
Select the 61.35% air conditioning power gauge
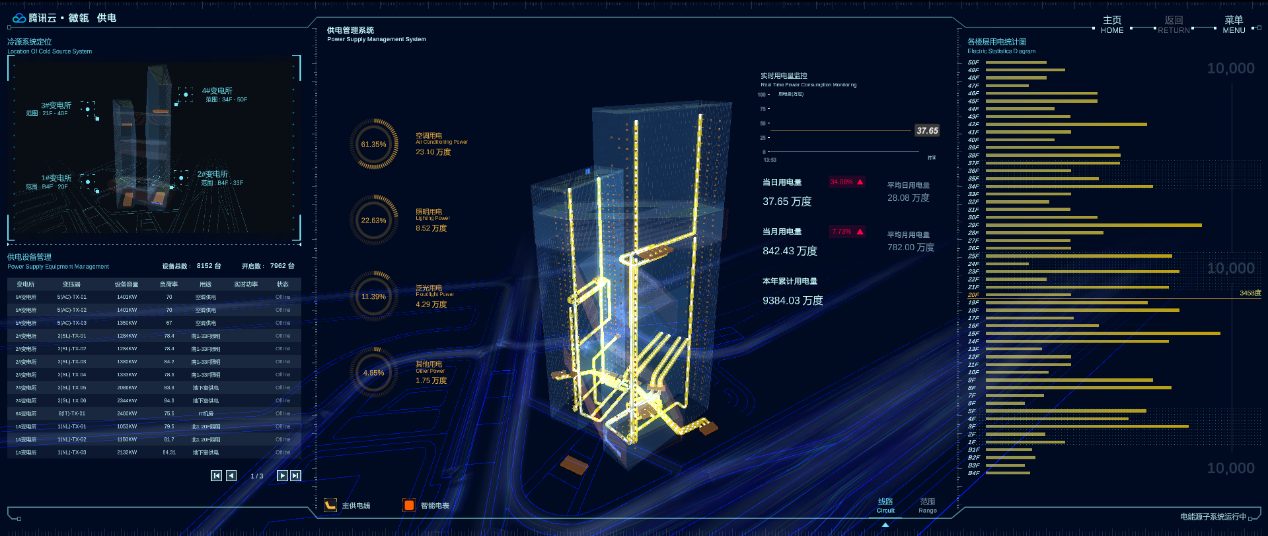coord(373,145)
